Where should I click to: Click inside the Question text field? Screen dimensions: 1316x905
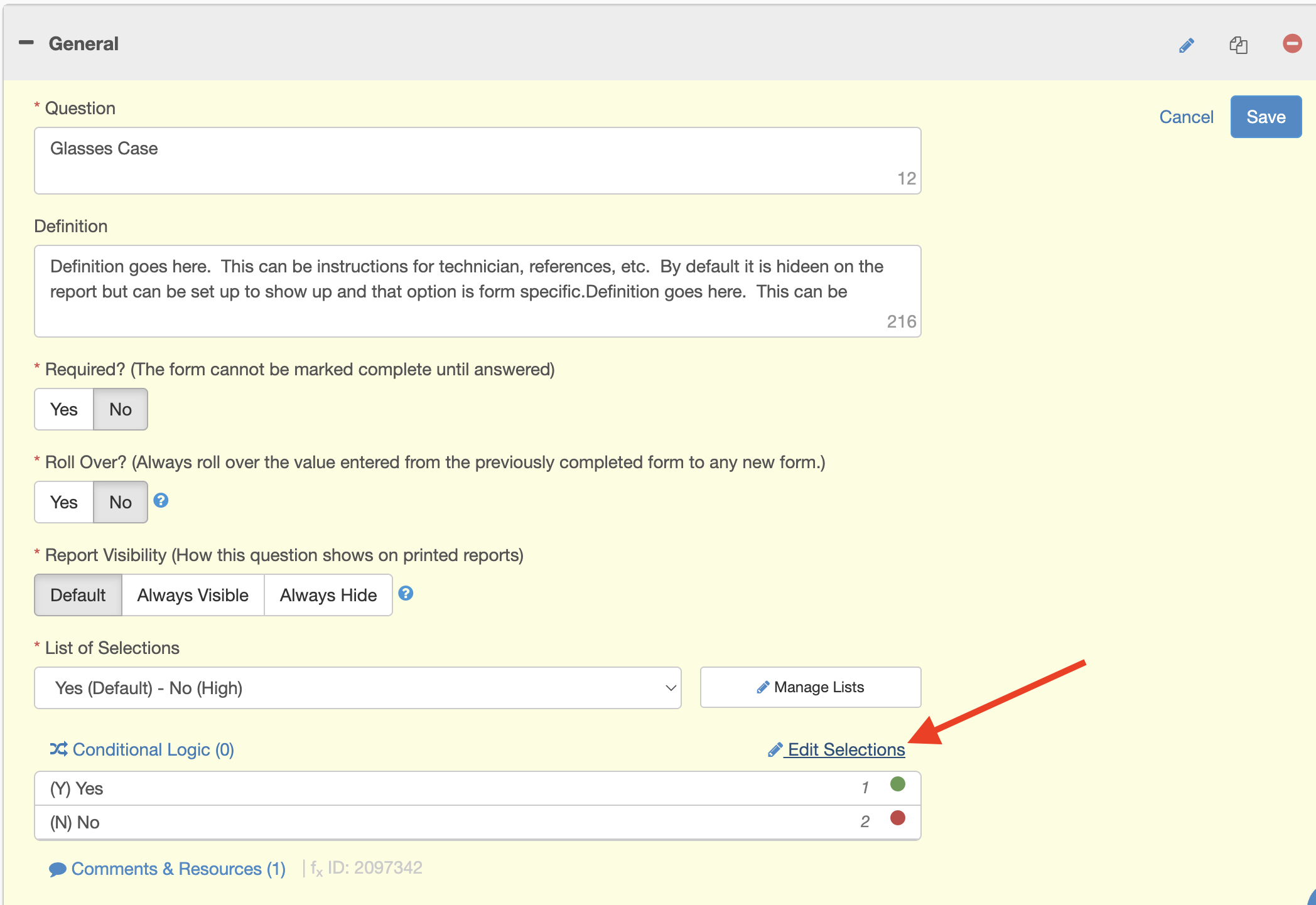477,160
